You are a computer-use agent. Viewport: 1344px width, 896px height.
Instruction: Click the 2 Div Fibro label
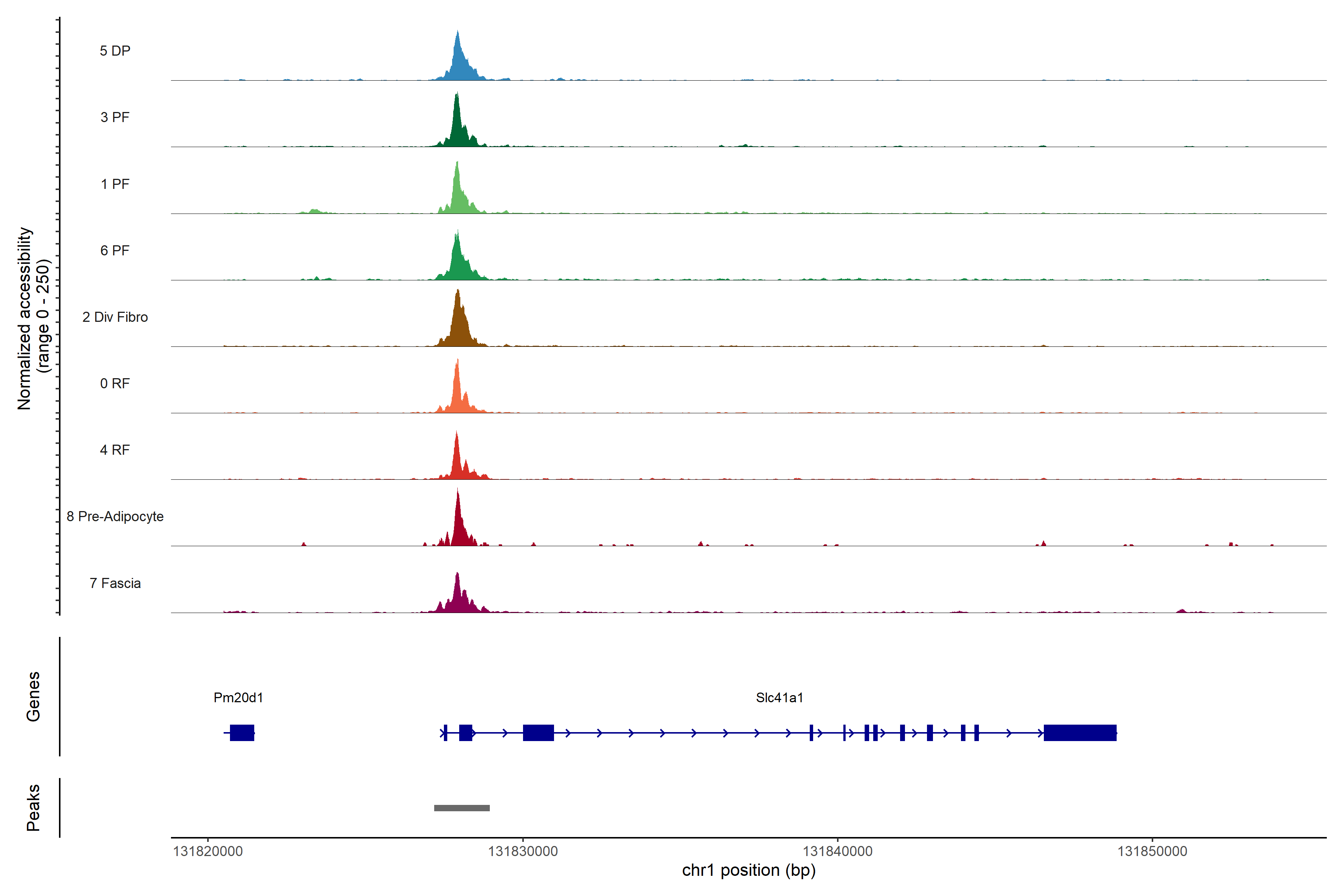[115, 317]
